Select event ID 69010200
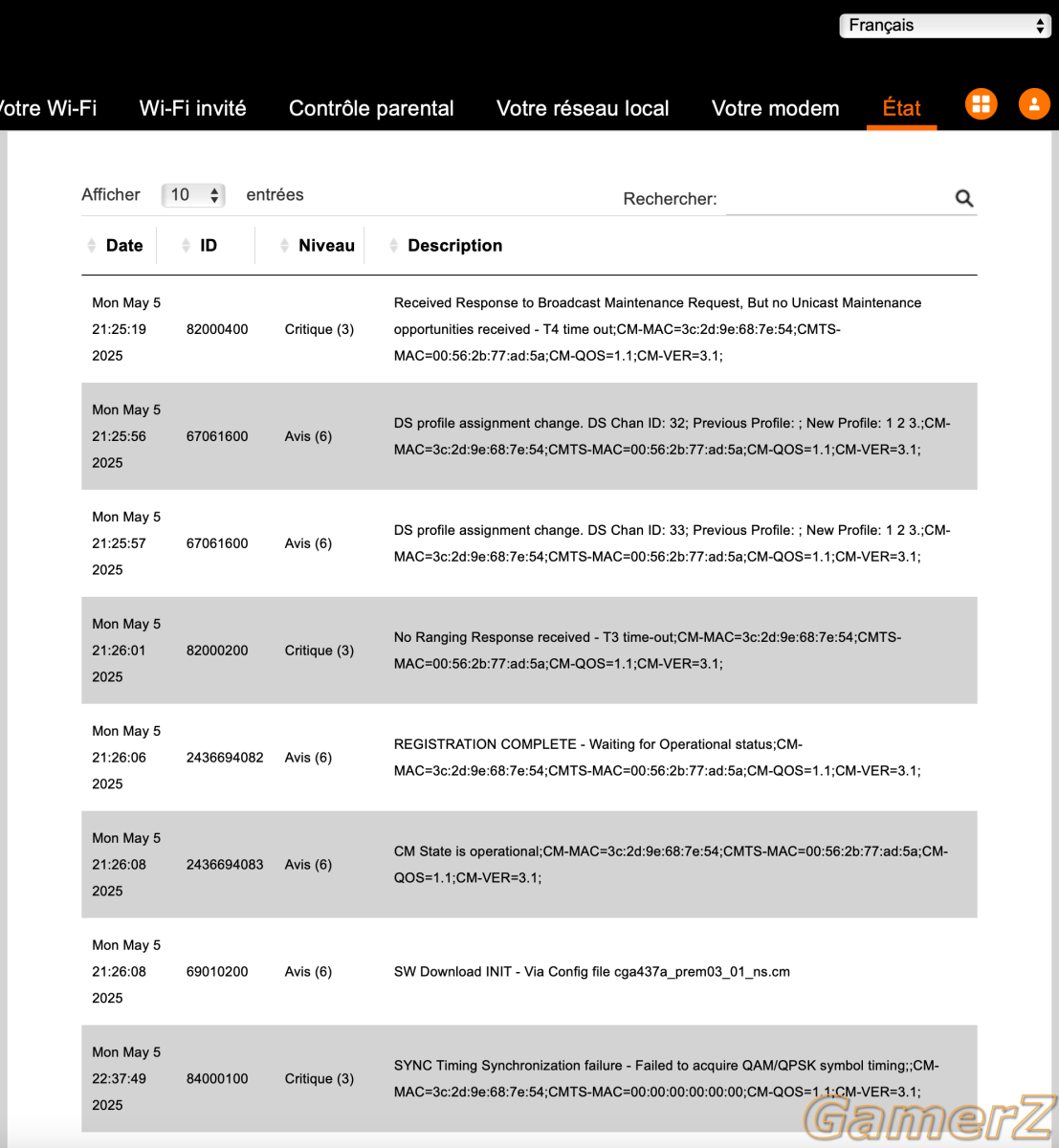 (217, 972)
